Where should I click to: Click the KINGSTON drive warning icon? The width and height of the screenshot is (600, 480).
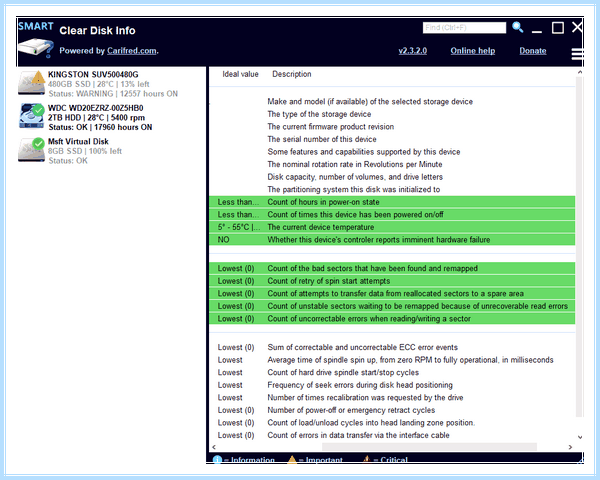[38, 78]
